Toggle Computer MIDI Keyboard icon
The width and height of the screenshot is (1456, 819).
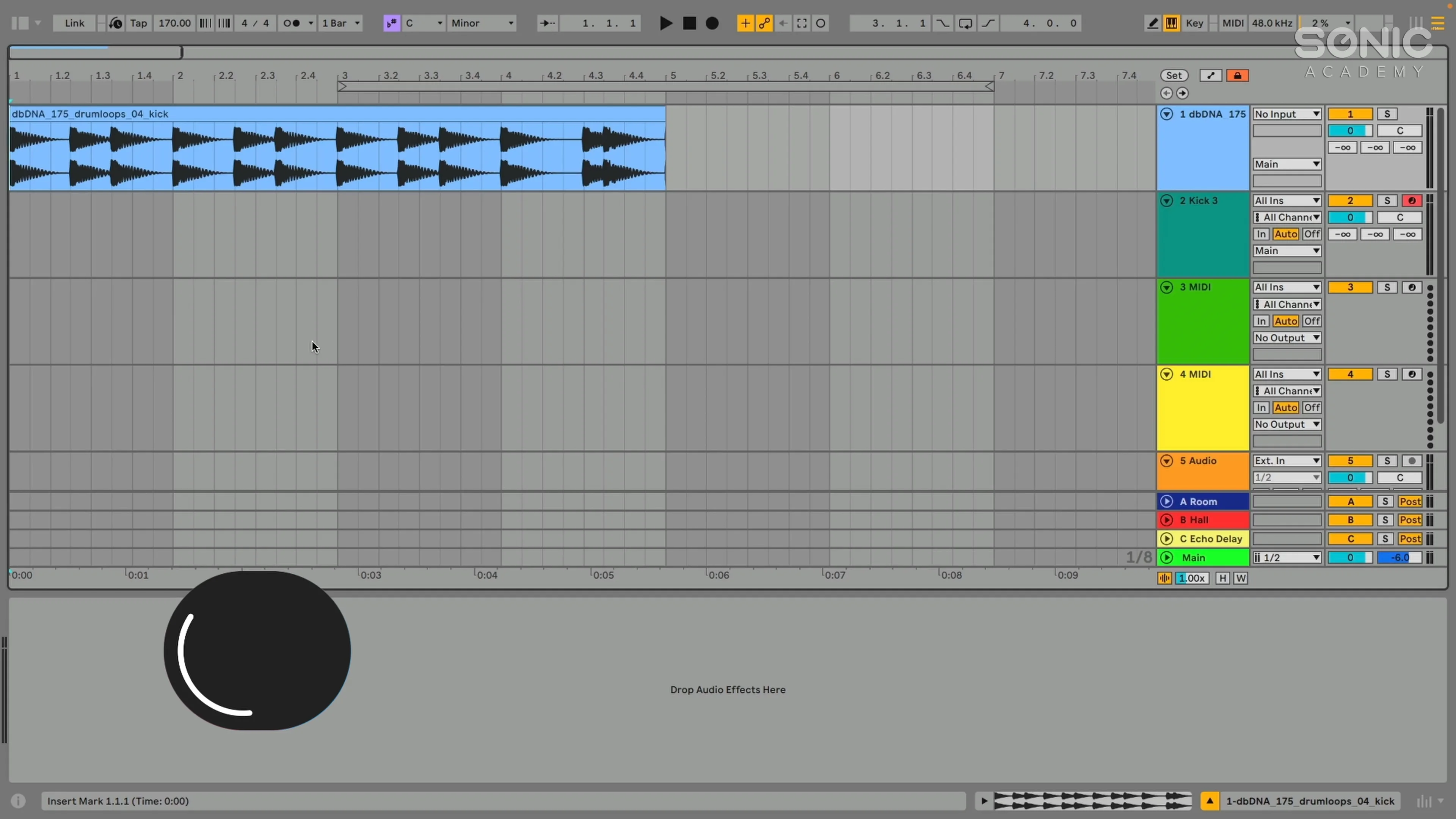[x=1171, y=23]
